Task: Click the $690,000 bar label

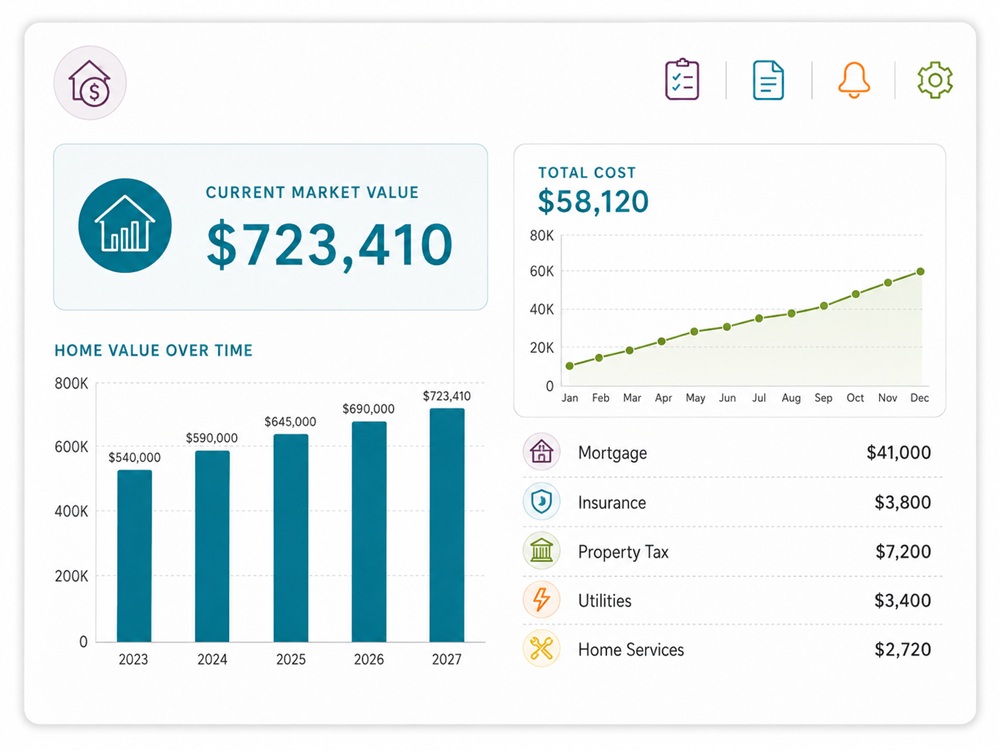Action: 369,409
